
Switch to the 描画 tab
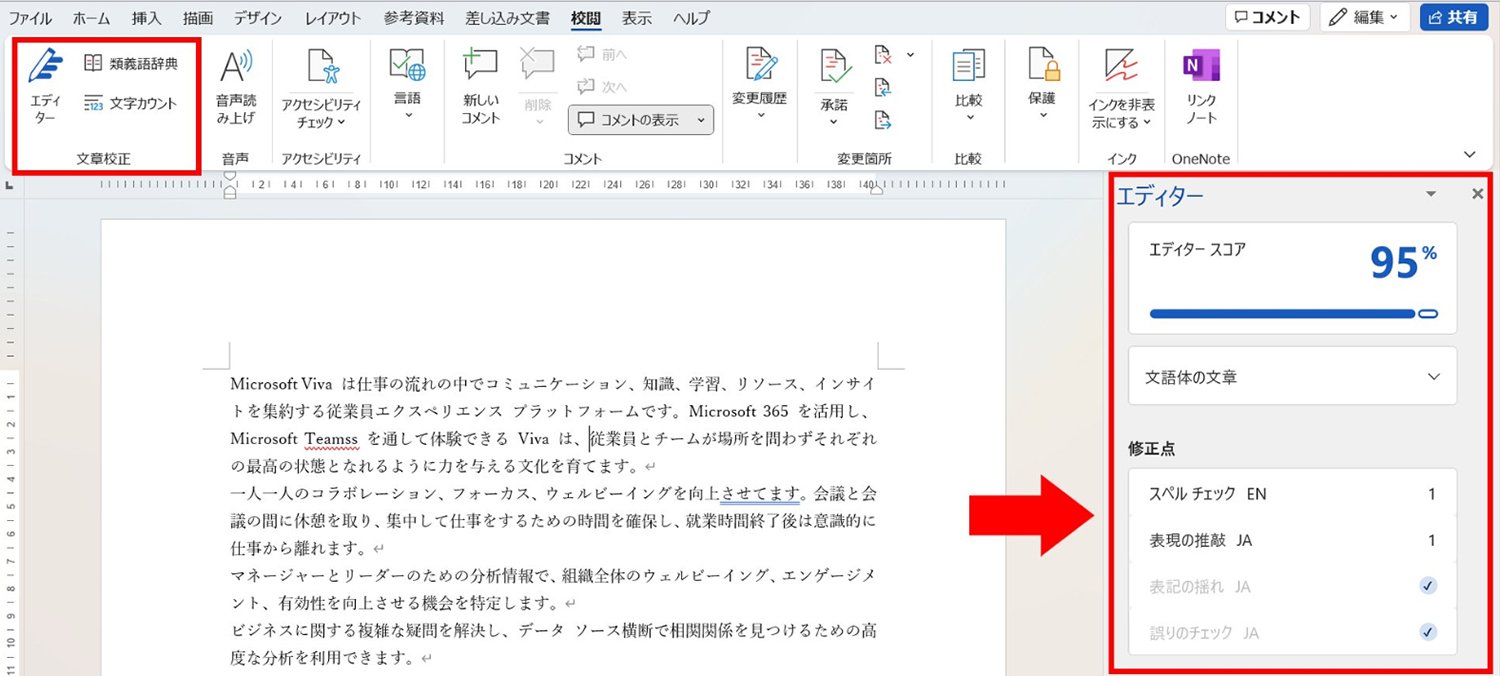(198, 18)
